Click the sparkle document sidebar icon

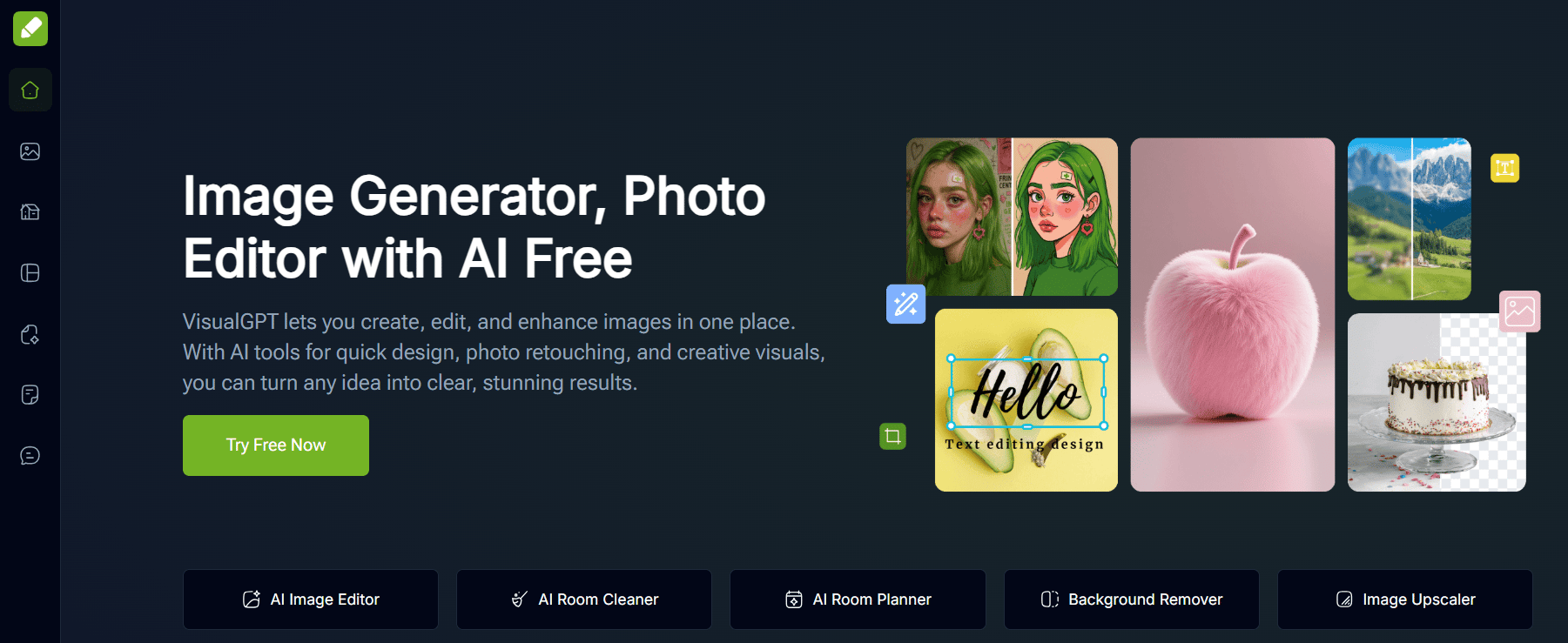[30, 334]
